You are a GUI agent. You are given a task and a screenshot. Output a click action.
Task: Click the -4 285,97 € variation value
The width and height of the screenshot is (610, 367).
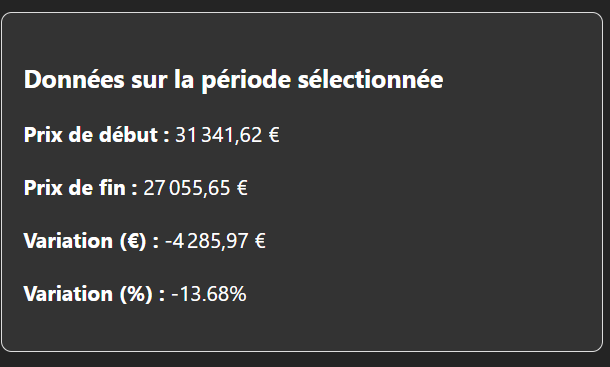pos(215,241)
